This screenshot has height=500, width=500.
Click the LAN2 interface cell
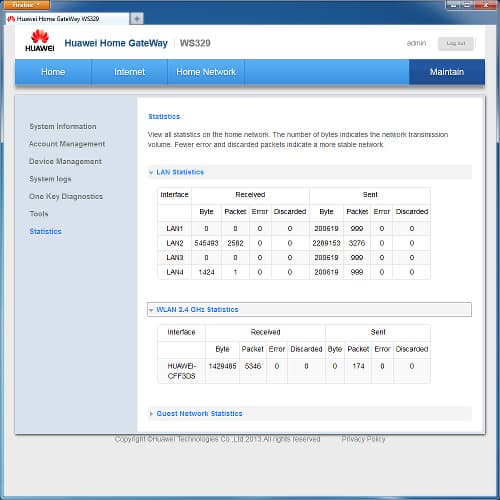click(x=175, y=243)
